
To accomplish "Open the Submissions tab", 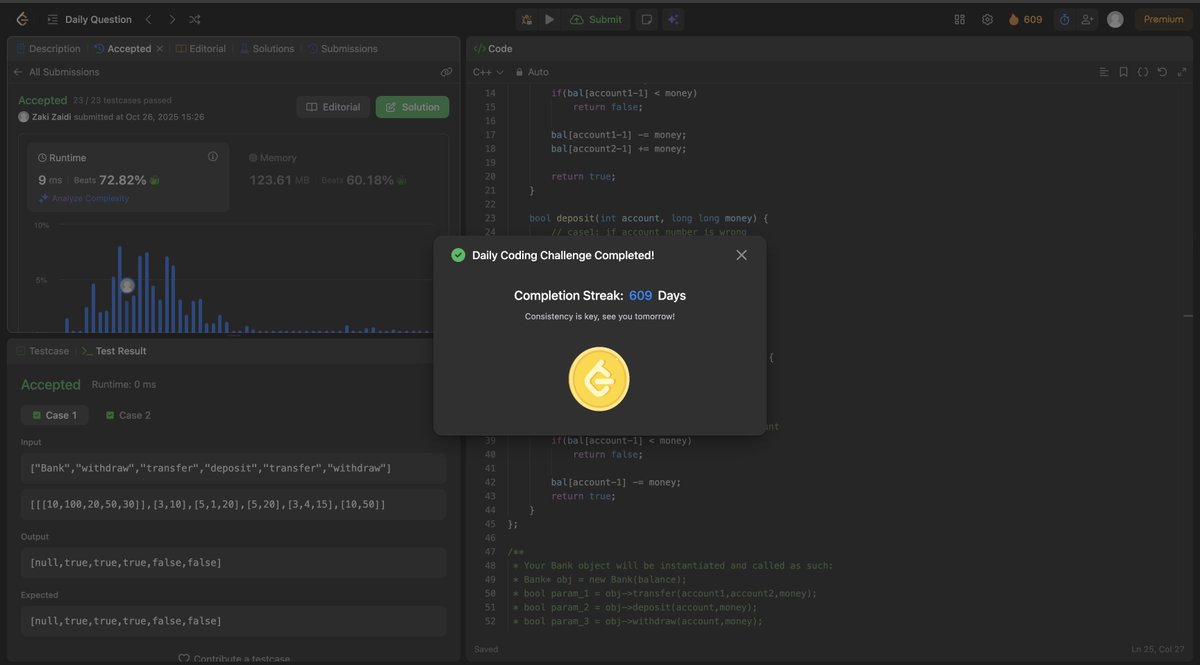I will 349,47.
